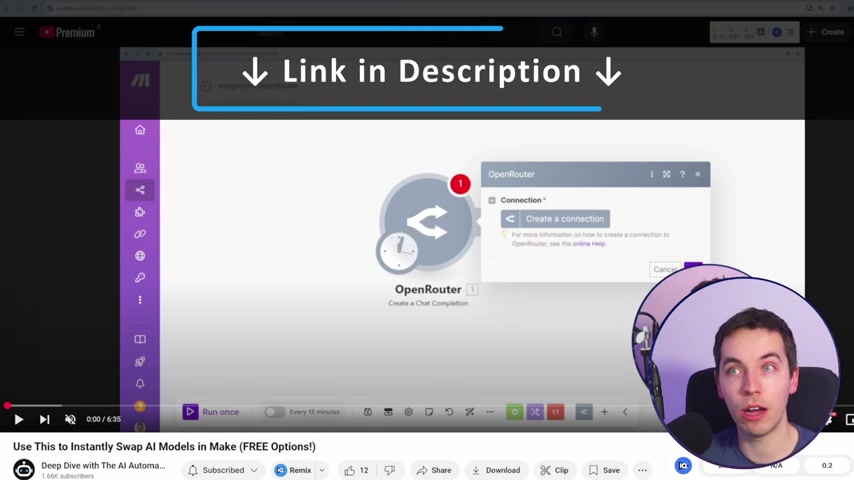Click green flow control tools button
Screen dimensions: 854x480
[515, 412]
